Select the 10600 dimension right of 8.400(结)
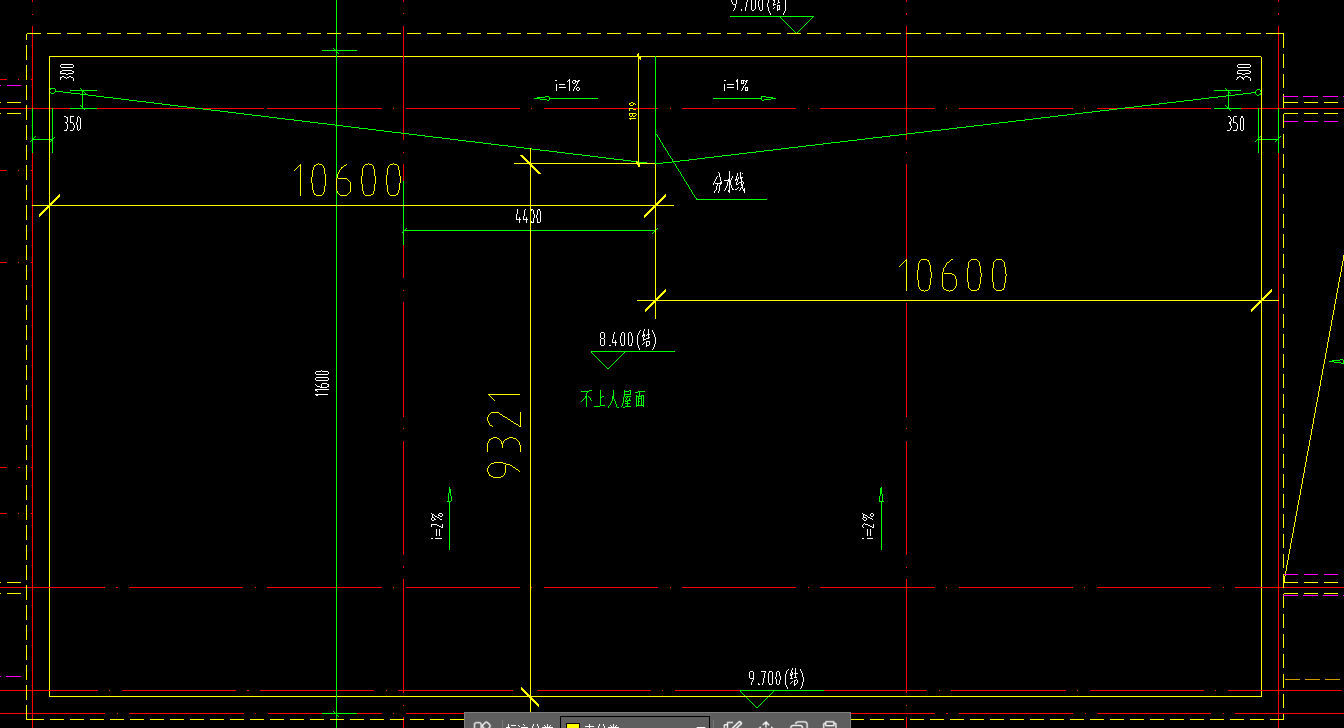1344x728 pixels. pos(953,276)
